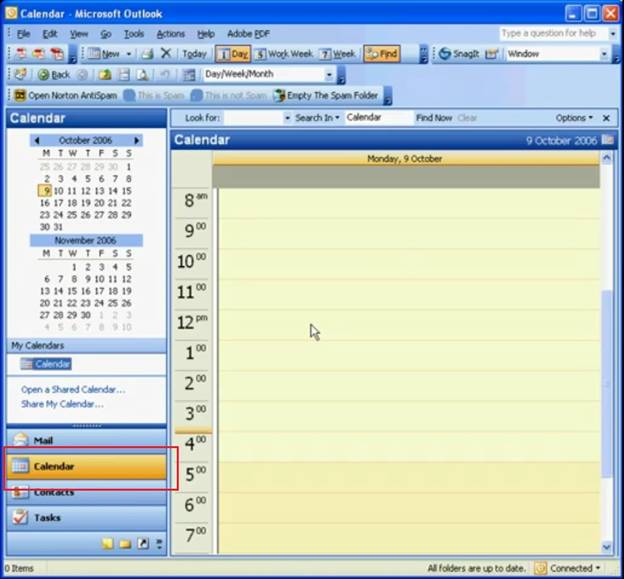Open the View menu
624x579 pixels.
79,34
